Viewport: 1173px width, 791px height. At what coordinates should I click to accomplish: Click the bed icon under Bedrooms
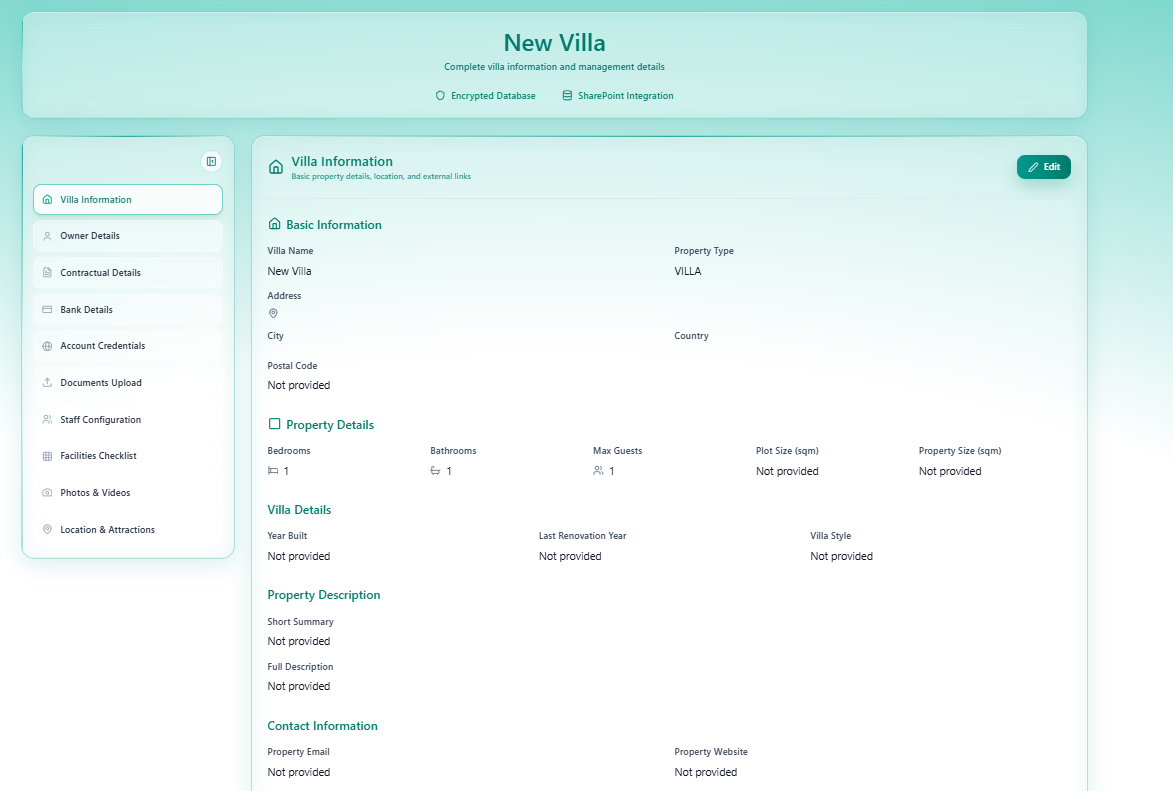pos(273,471)
